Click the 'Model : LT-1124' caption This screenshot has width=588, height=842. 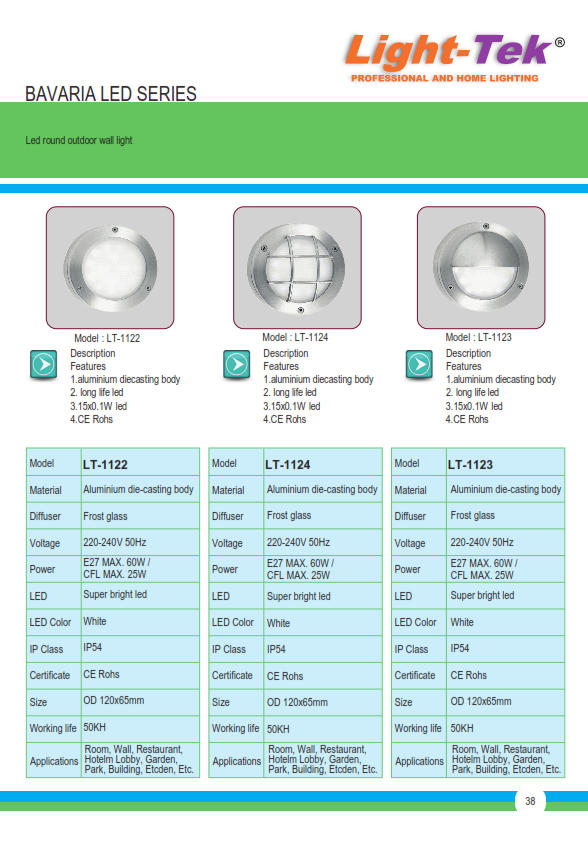point(295,337)
